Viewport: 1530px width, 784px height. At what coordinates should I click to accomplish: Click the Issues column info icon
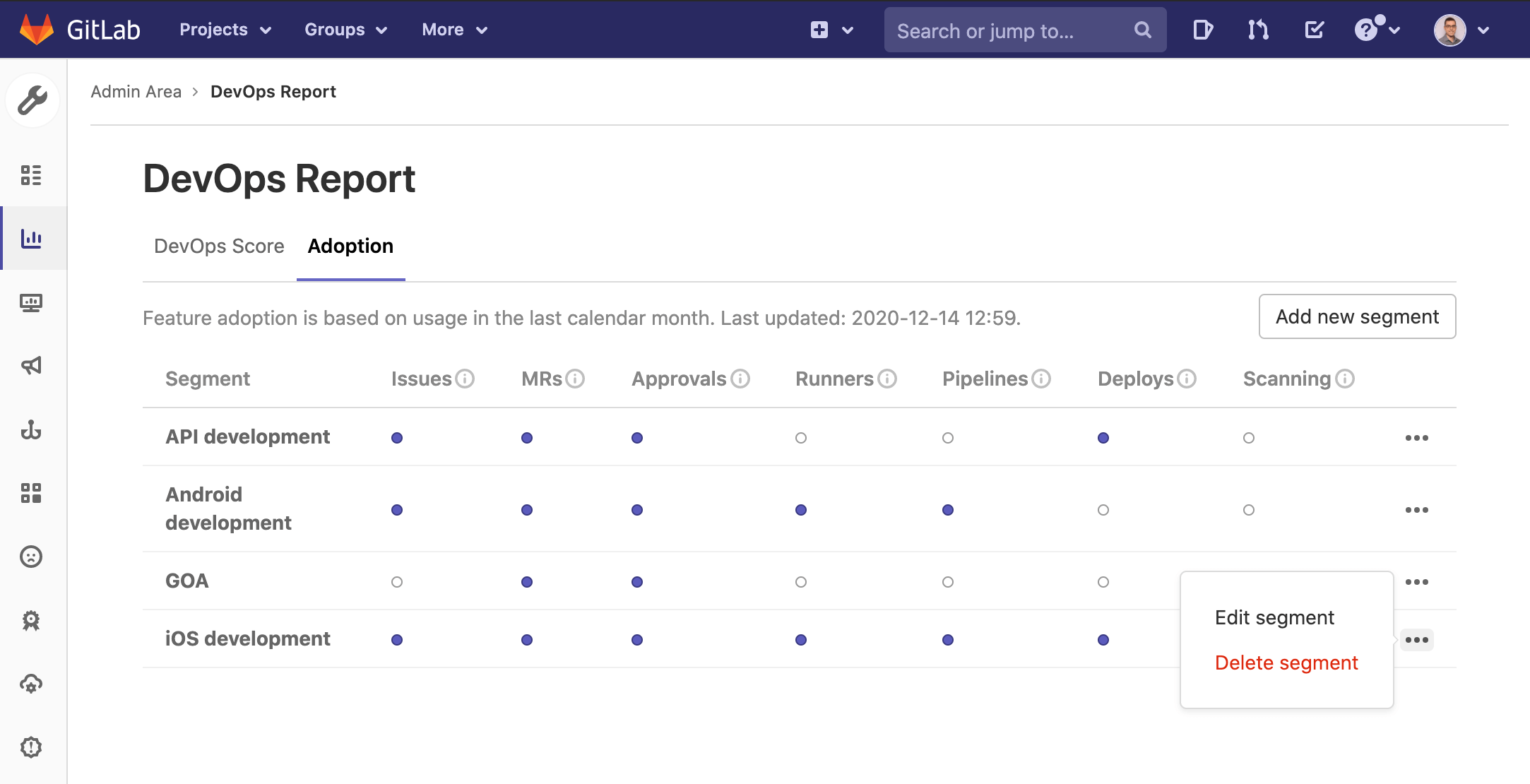pos(465,379)
